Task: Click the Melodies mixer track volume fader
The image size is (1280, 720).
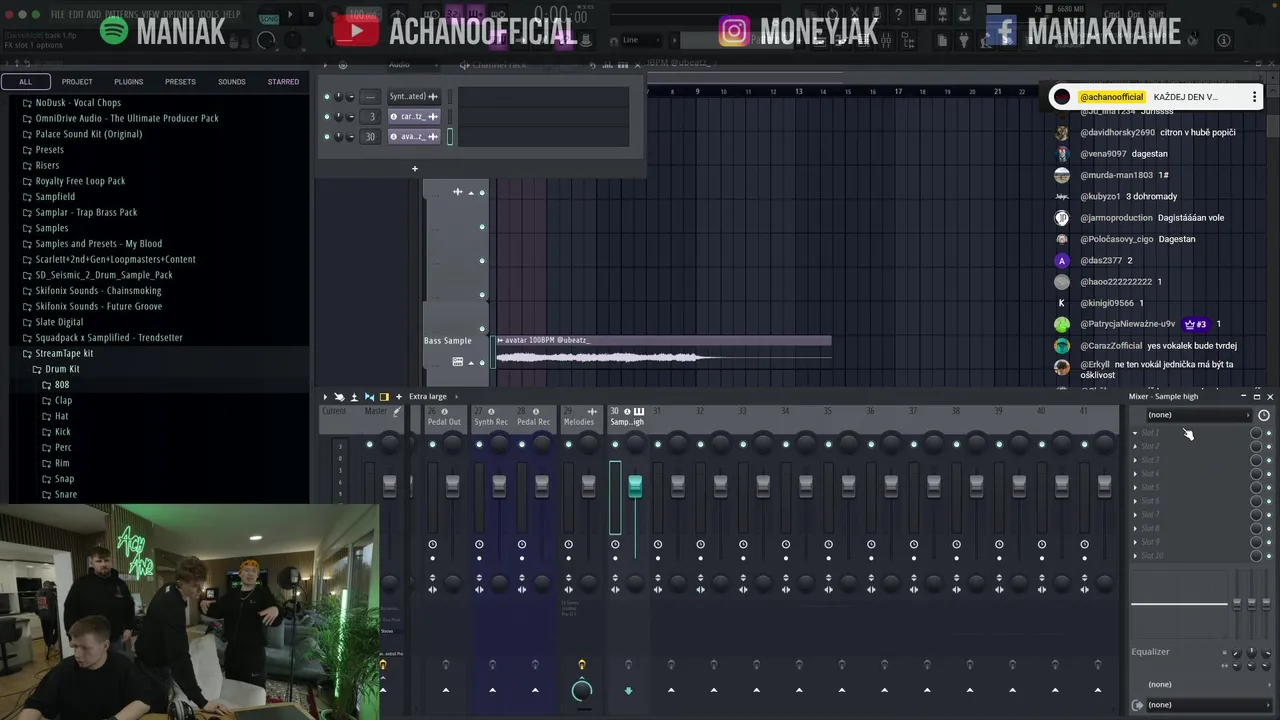Action: coord(588,485)
